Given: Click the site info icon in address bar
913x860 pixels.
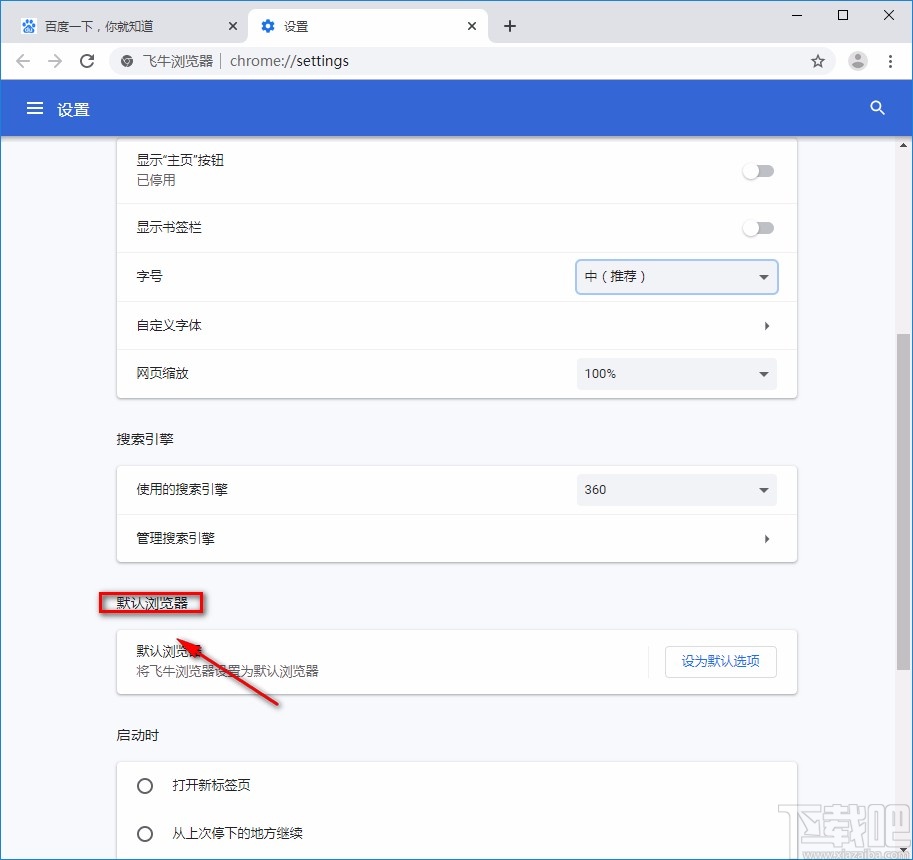Looking at the screenshot, I should 126,61.
